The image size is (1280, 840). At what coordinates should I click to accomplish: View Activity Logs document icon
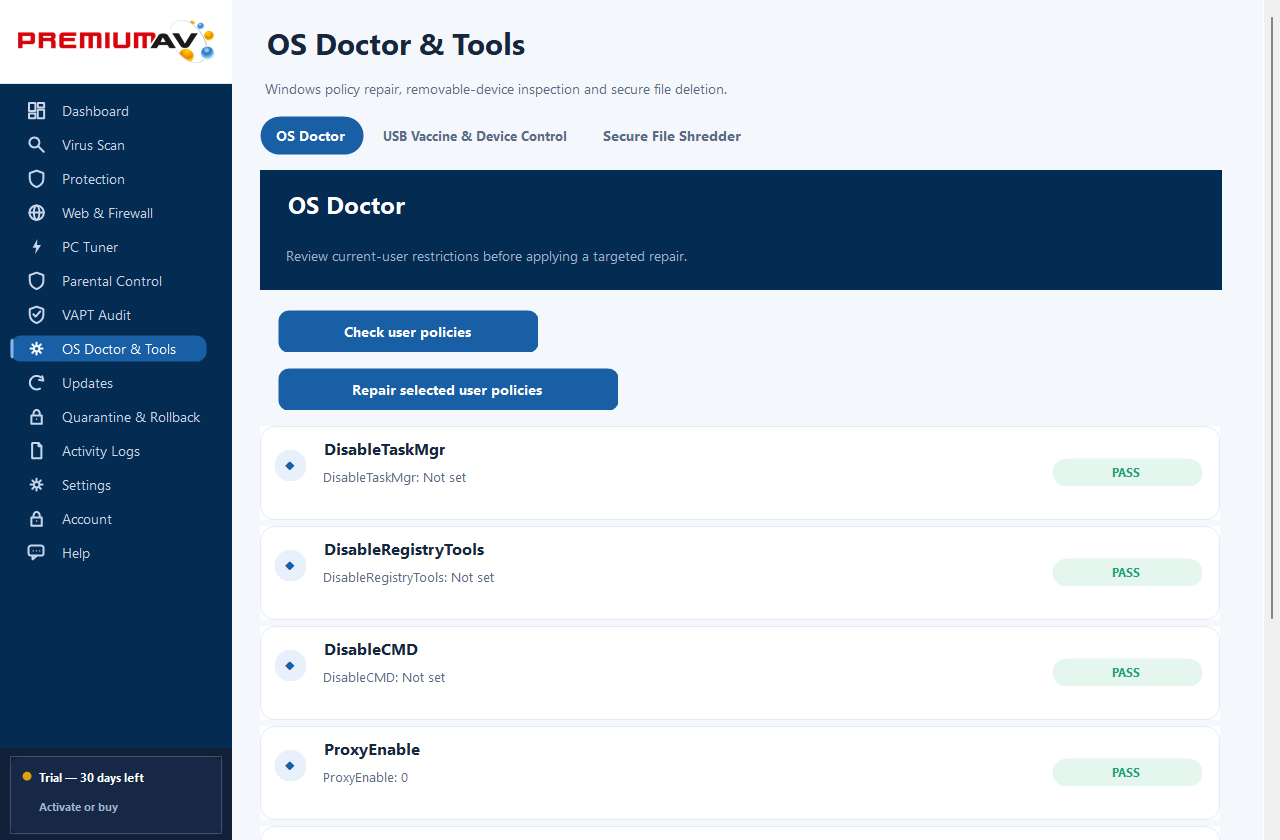37,451
